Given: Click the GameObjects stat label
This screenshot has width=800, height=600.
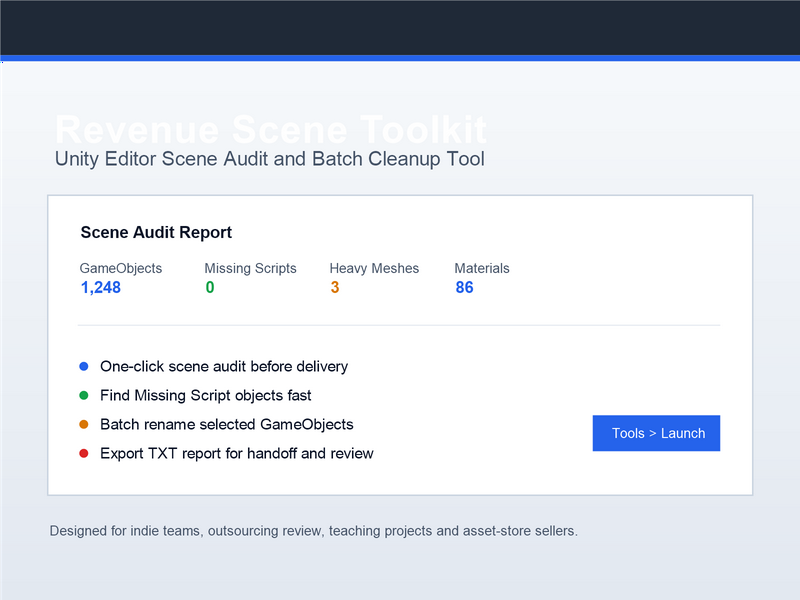Looking at the screenshot, I should click(x=121, y=268).
